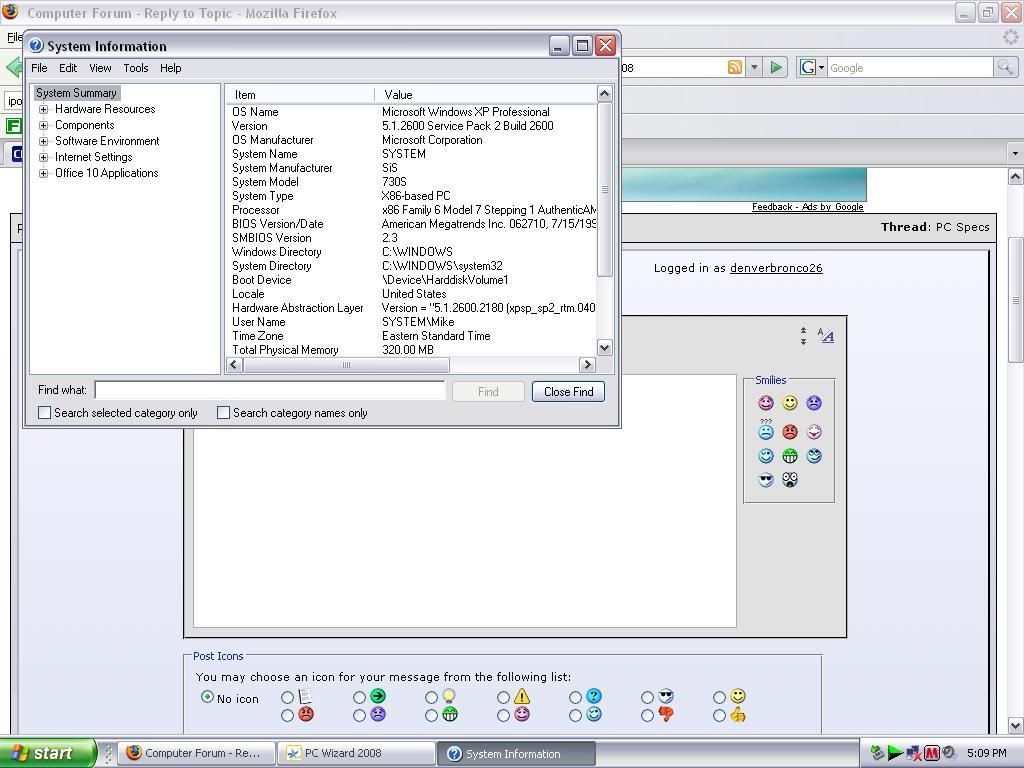Choose the blue question mark post icon radio button

tap(575, 697)
